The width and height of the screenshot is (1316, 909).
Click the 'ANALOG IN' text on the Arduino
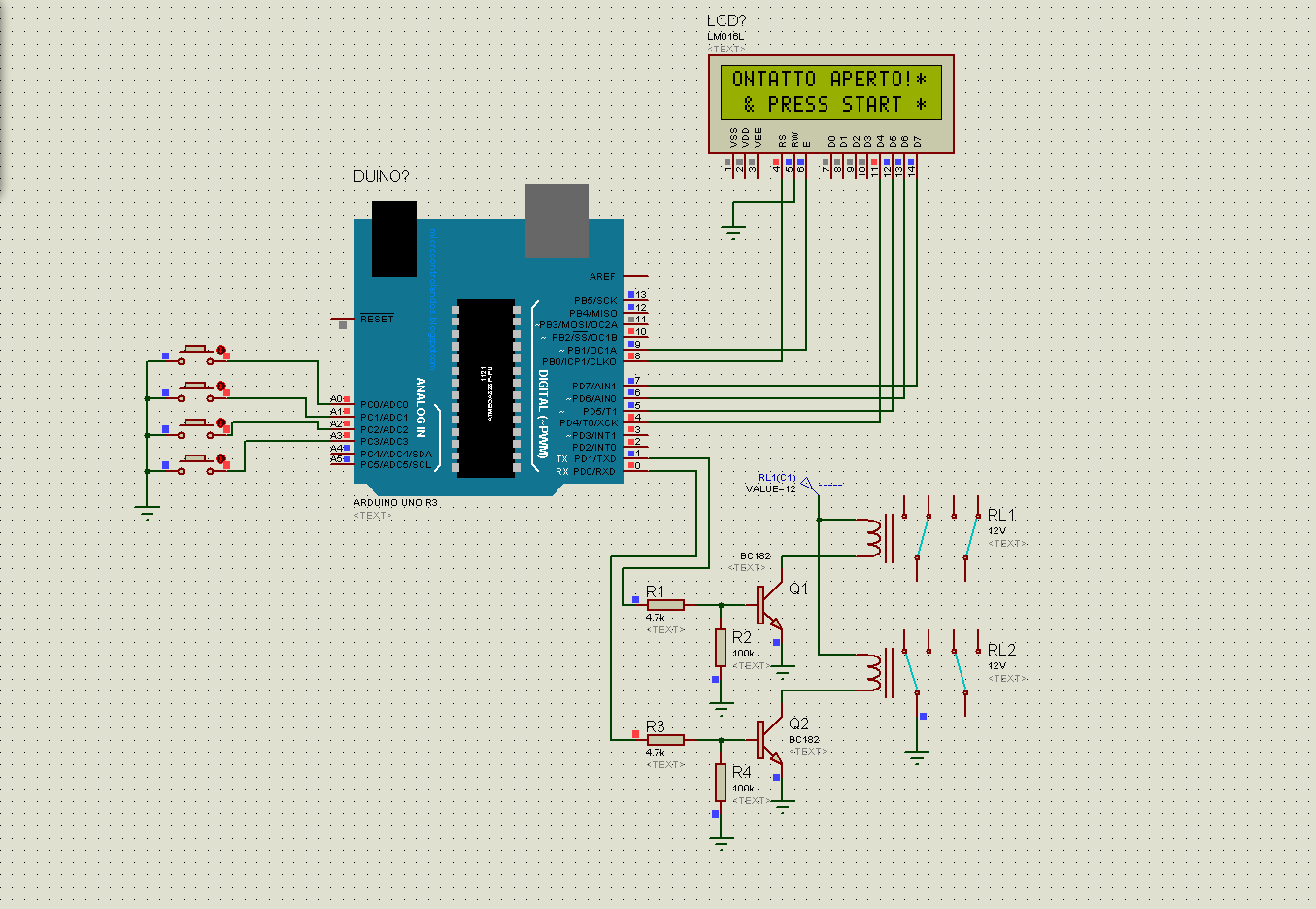pyautogui.click(x=421, y=407)
